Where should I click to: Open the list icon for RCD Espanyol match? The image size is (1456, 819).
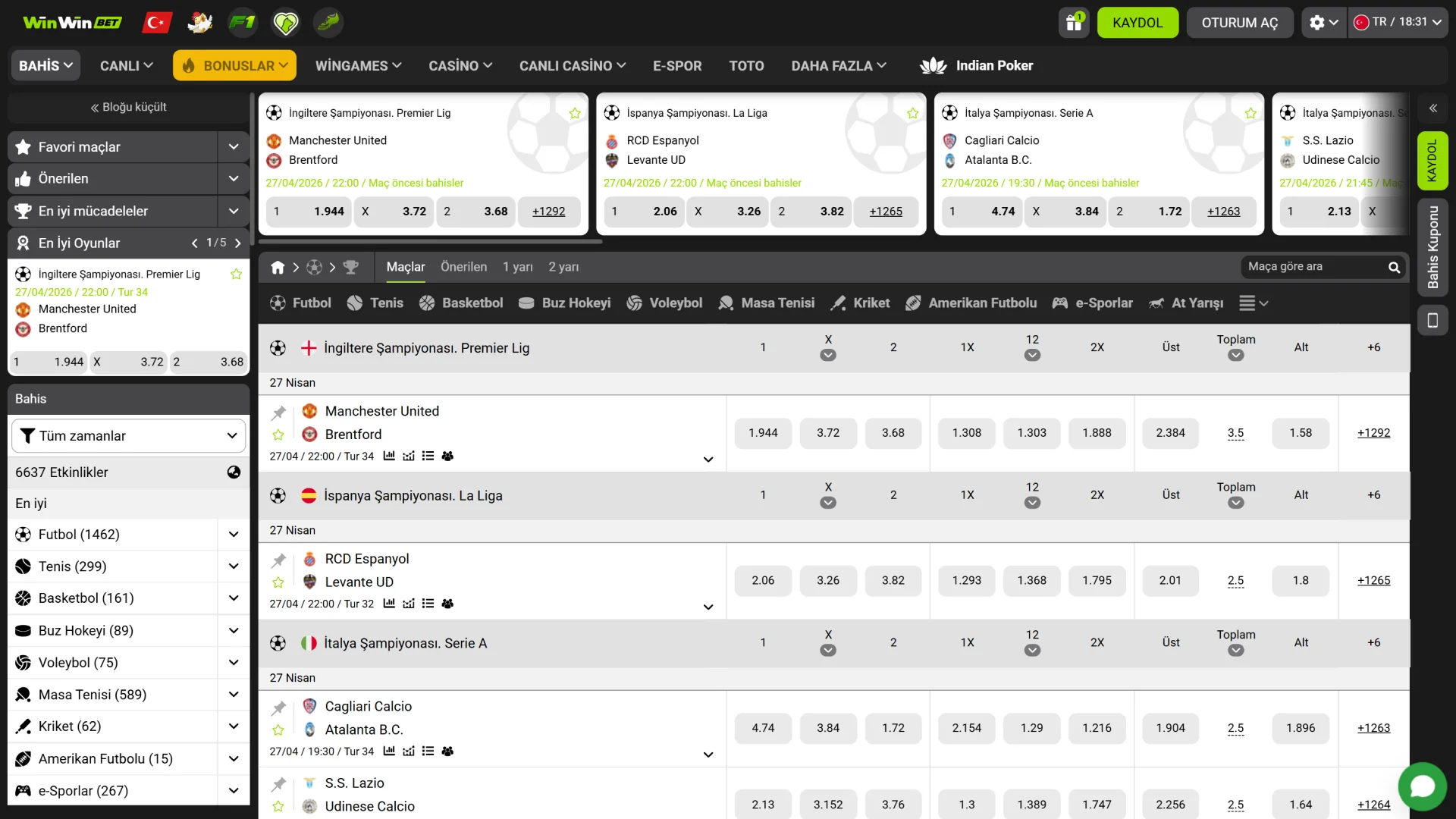[428, 604]
